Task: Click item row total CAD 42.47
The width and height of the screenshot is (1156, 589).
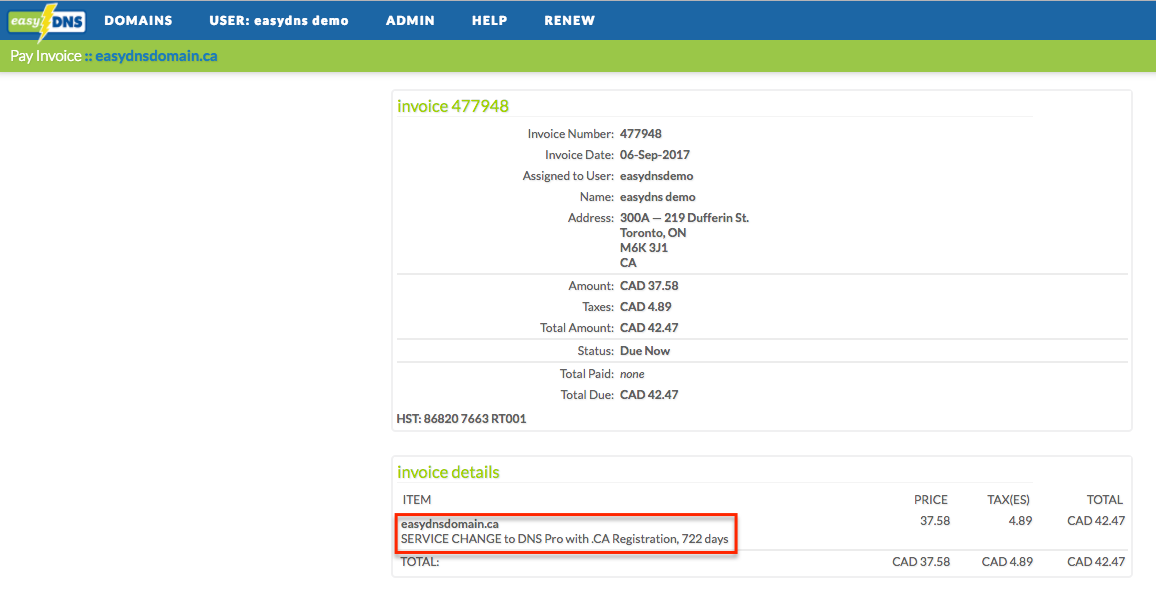Action: [x=1096, y=521]
